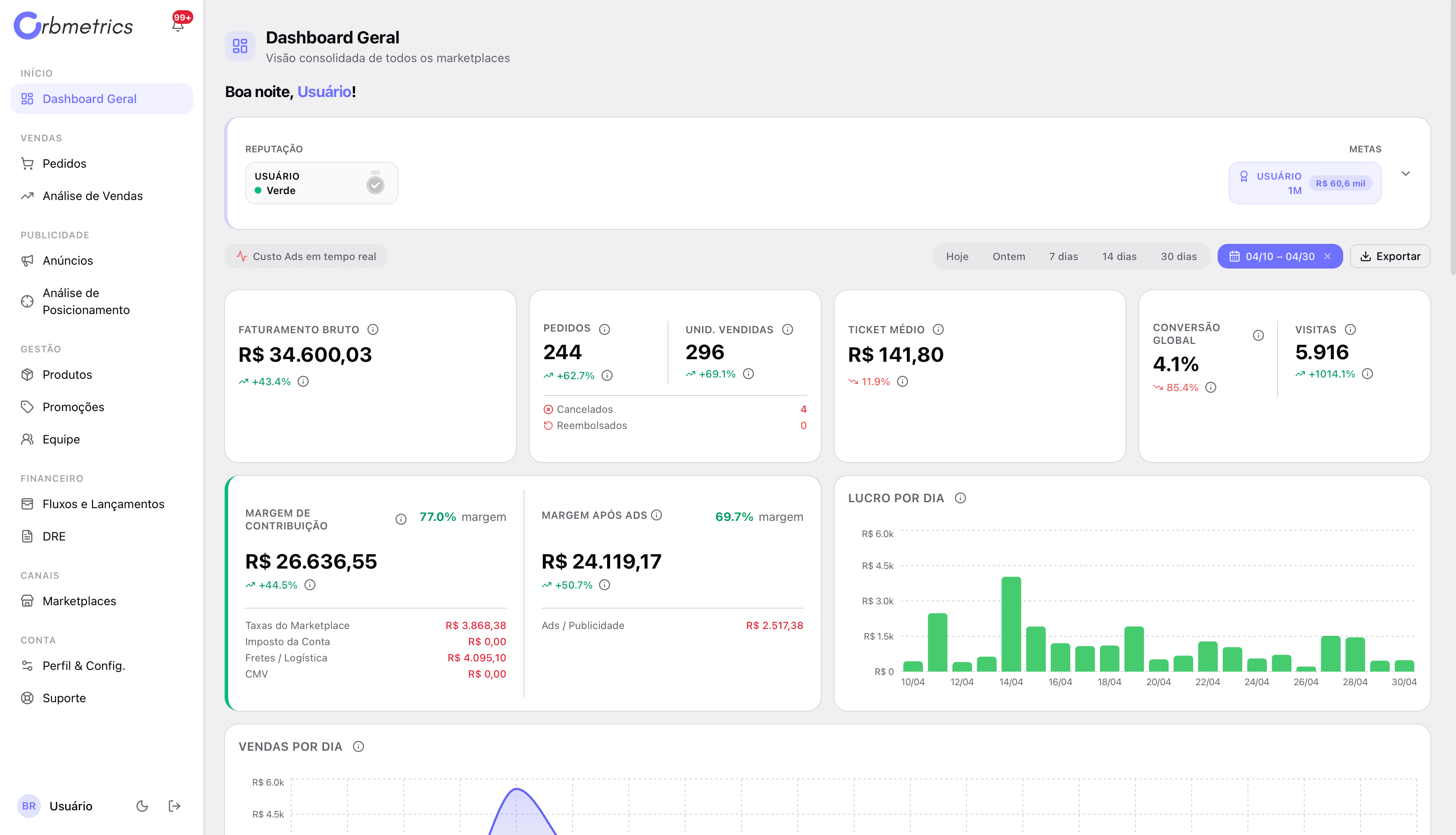The height and width of the screenshot is (835, 1456).
Task: Select the 14 dias period filter
Action: point(1119,256)
